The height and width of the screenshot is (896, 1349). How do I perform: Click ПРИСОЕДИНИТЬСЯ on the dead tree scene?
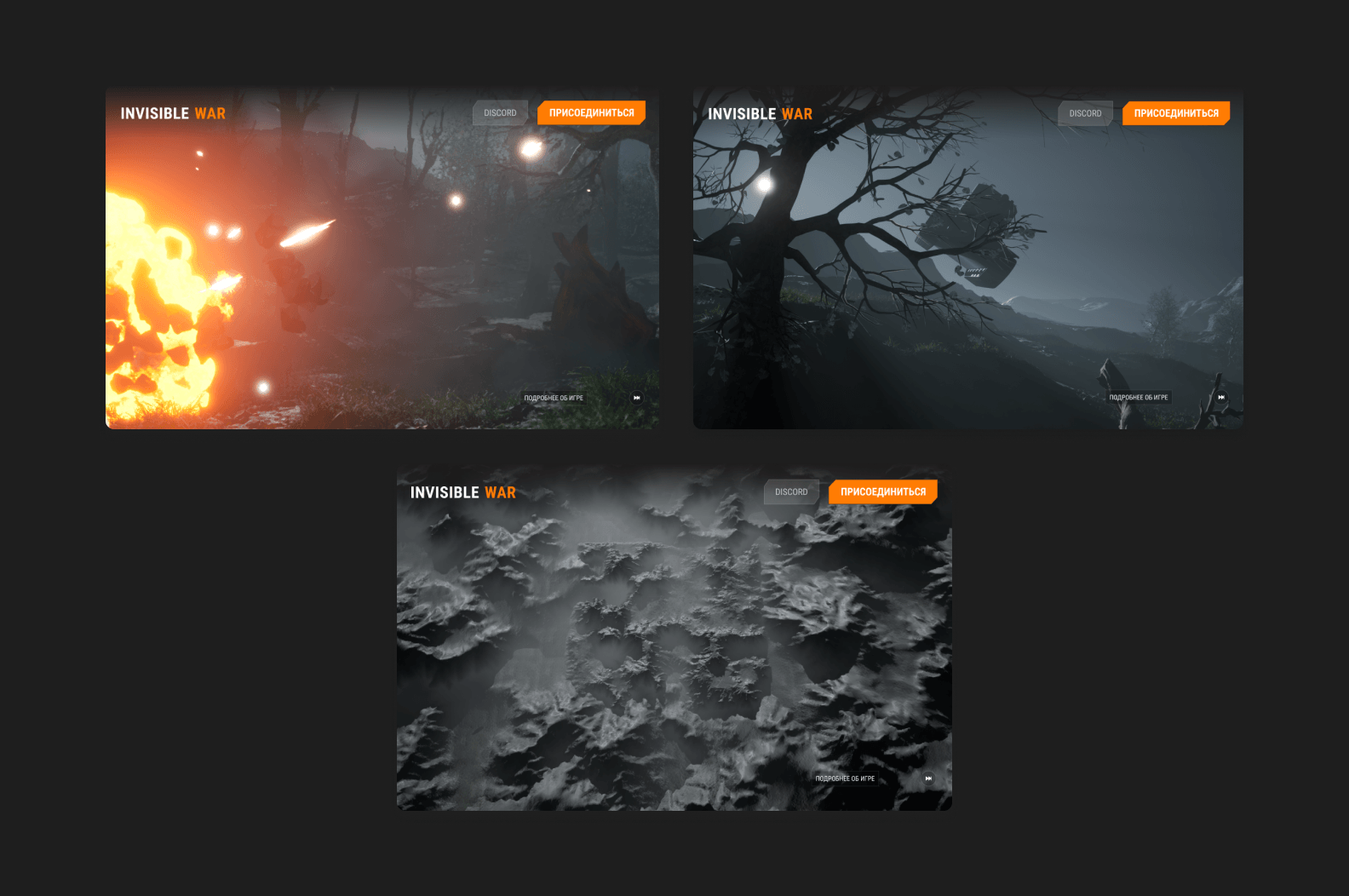(1176, 113)
